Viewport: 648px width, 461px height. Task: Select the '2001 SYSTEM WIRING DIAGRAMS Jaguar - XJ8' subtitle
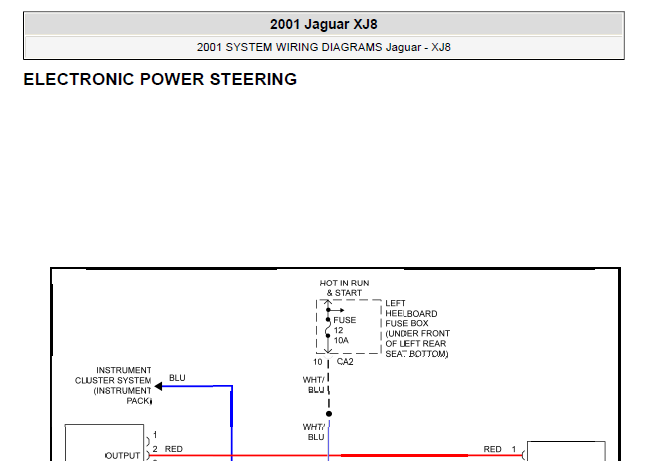[x=324, y=47]
